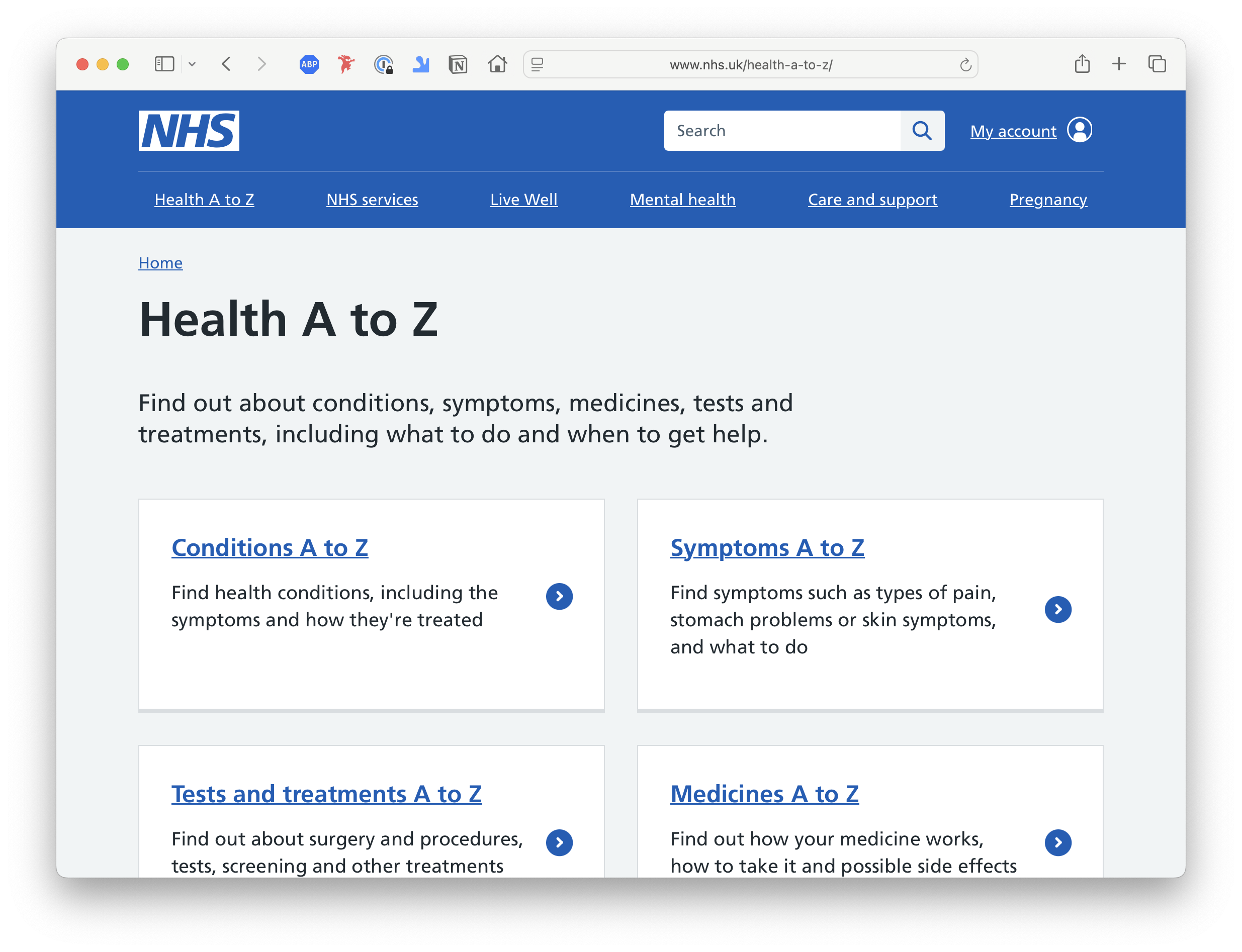Navigate back with the back arrow
Screen dimensions: 1242x952
[x=226, y=63]
